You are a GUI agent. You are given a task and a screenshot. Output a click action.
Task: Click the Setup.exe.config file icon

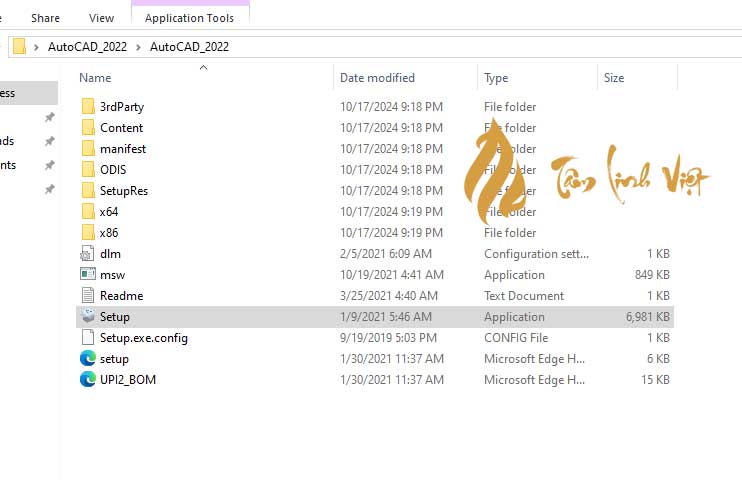pos(88,338)
